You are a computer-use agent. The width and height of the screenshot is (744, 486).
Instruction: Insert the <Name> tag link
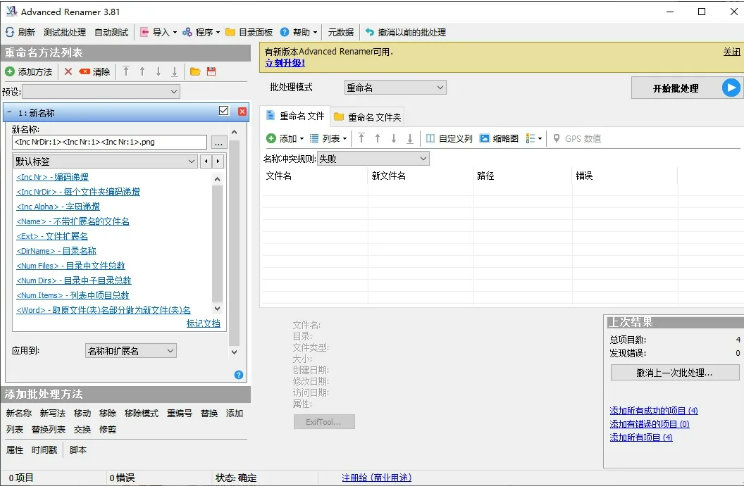click(x=73, y=221)
